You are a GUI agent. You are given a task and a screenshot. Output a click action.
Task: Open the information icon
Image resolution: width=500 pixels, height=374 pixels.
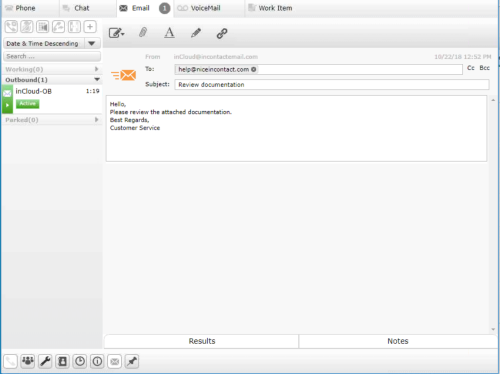[x=97, y=362]
